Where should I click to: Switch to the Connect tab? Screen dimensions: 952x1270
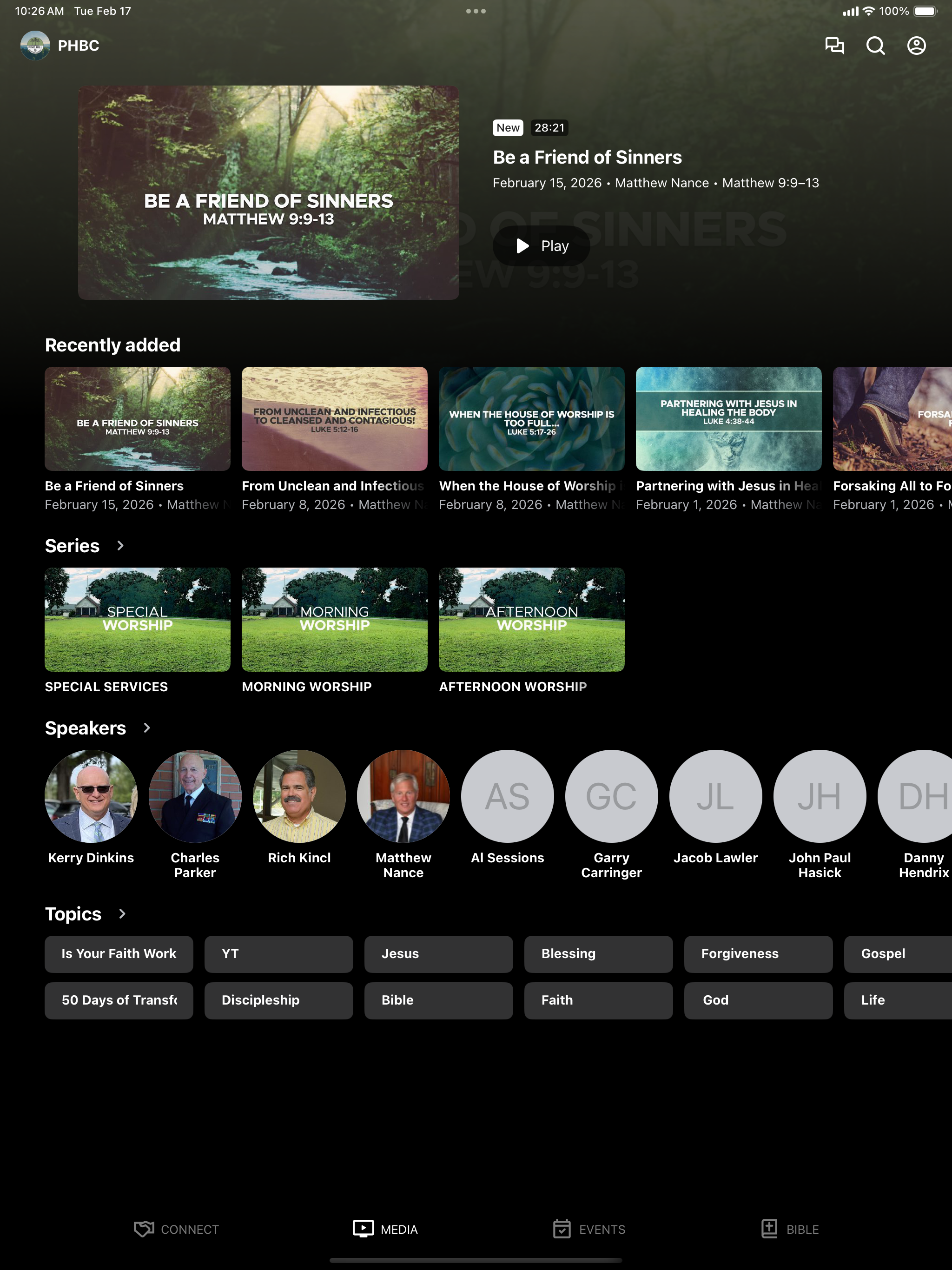pos(176,1229)
